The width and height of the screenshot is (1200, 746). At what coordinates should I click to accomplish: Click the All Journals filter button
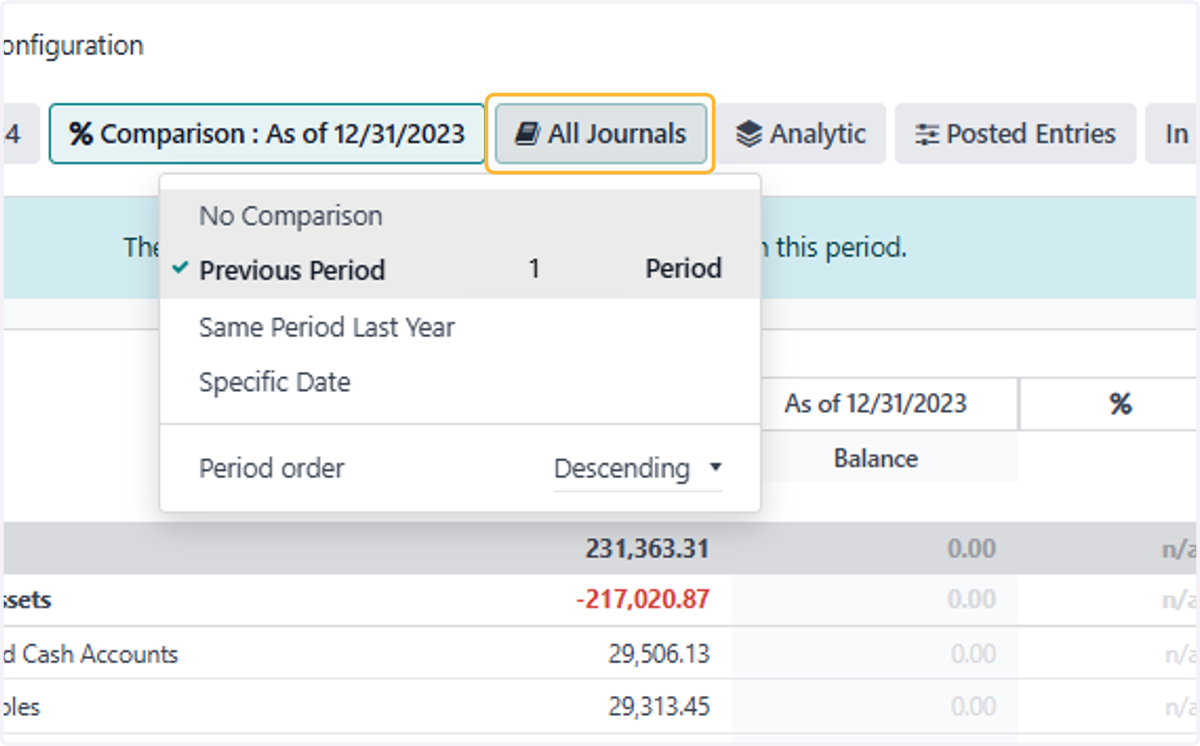pyautogui.click(x=600, y=134)
